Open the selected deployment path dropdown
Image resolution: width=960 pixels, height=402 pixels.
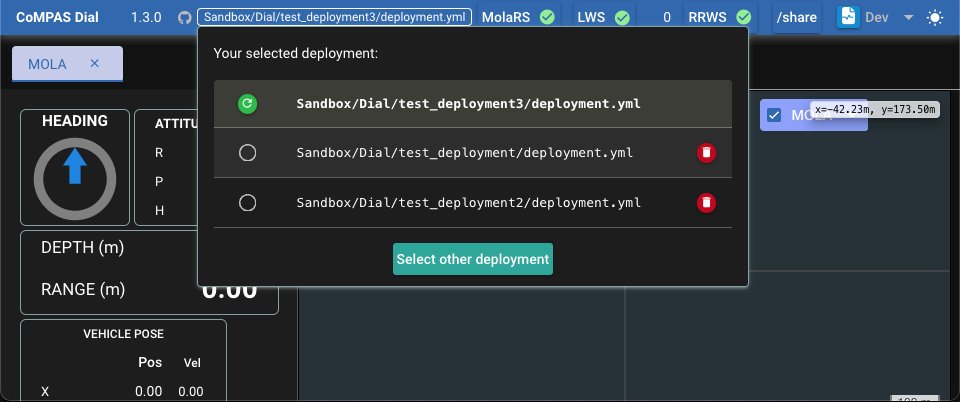(x=335, y=18)
